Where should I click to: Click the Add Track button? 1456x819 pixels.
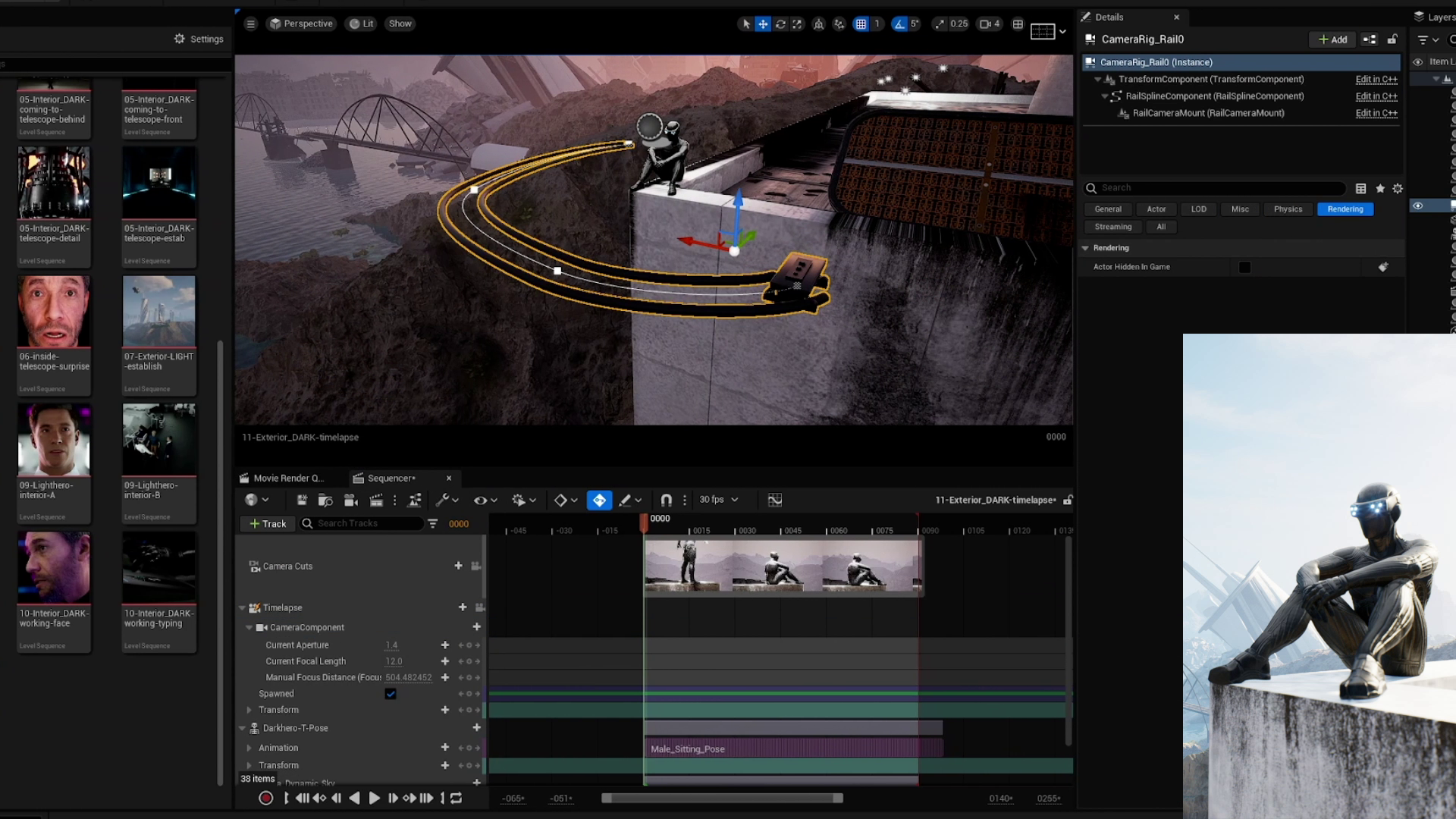click(x=268, y=524)
